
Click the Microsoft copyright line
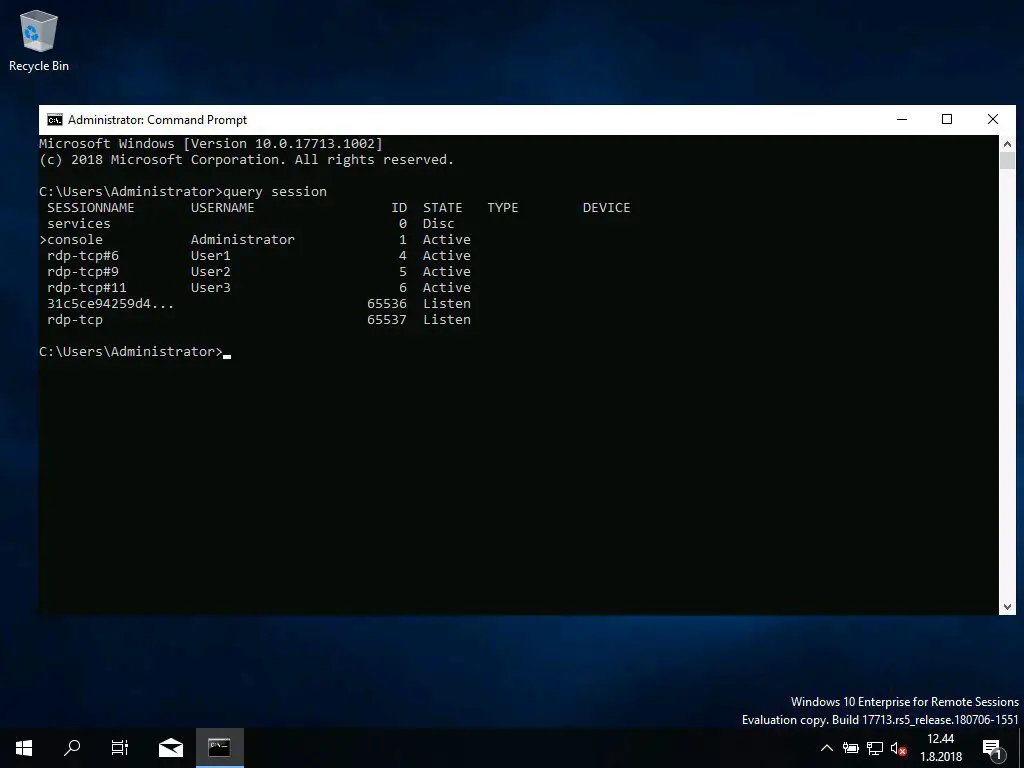tap(246, 159)
